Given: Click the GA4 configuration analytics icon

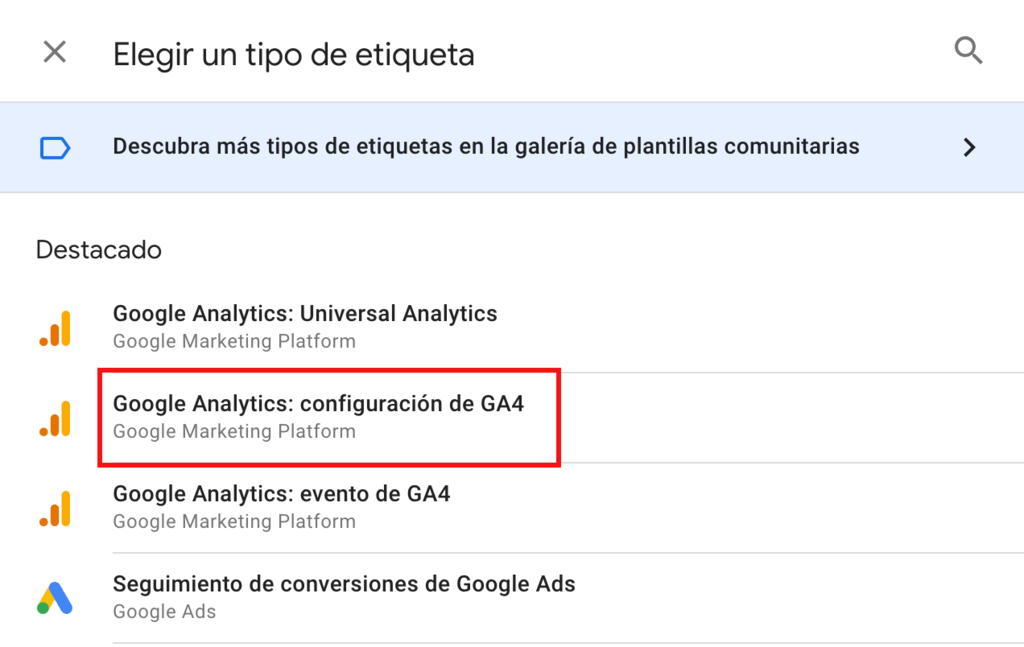Looking at the screenshot, I should coord(55,418).
